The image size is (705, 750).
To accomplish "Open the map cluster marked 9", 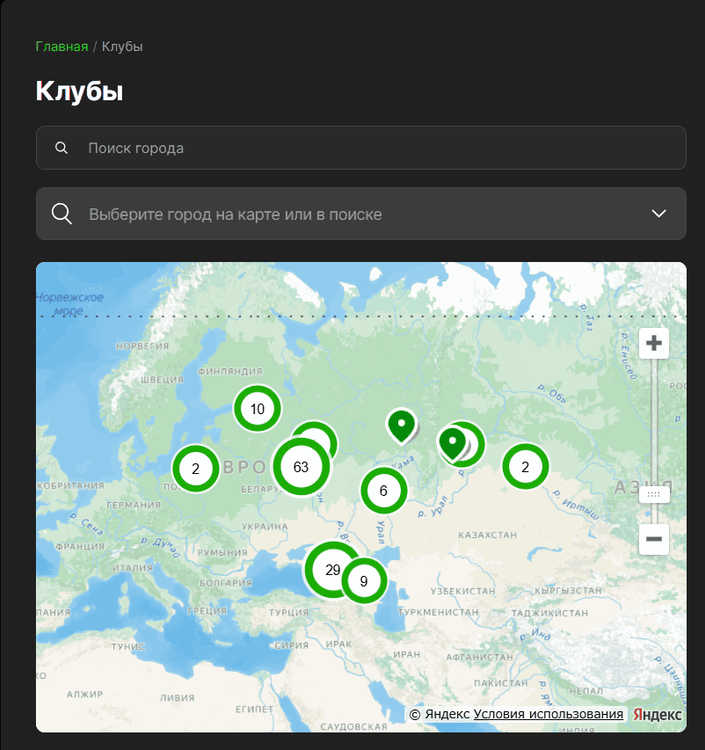I will coord(364,581).
